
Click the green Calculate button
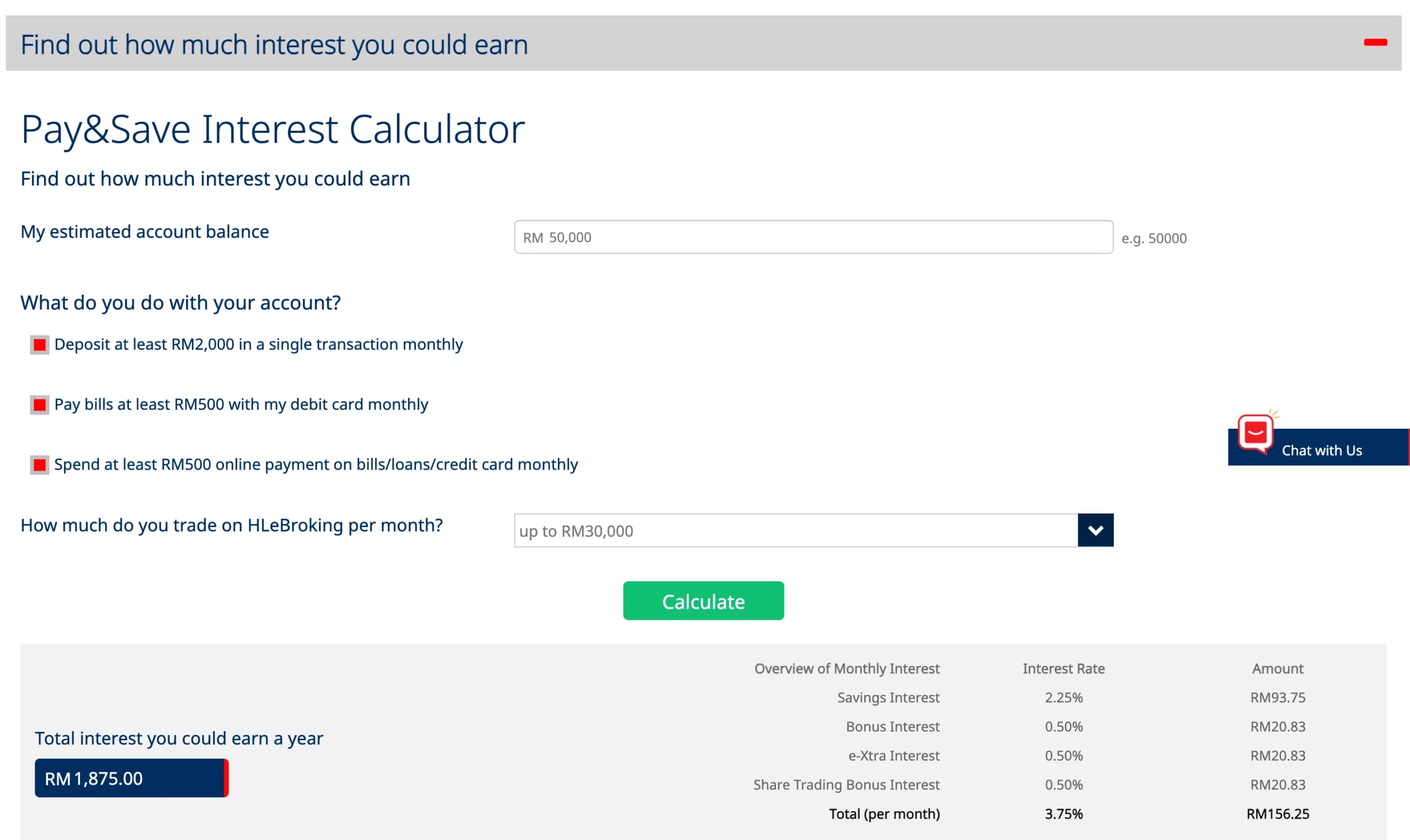(703, 601)
